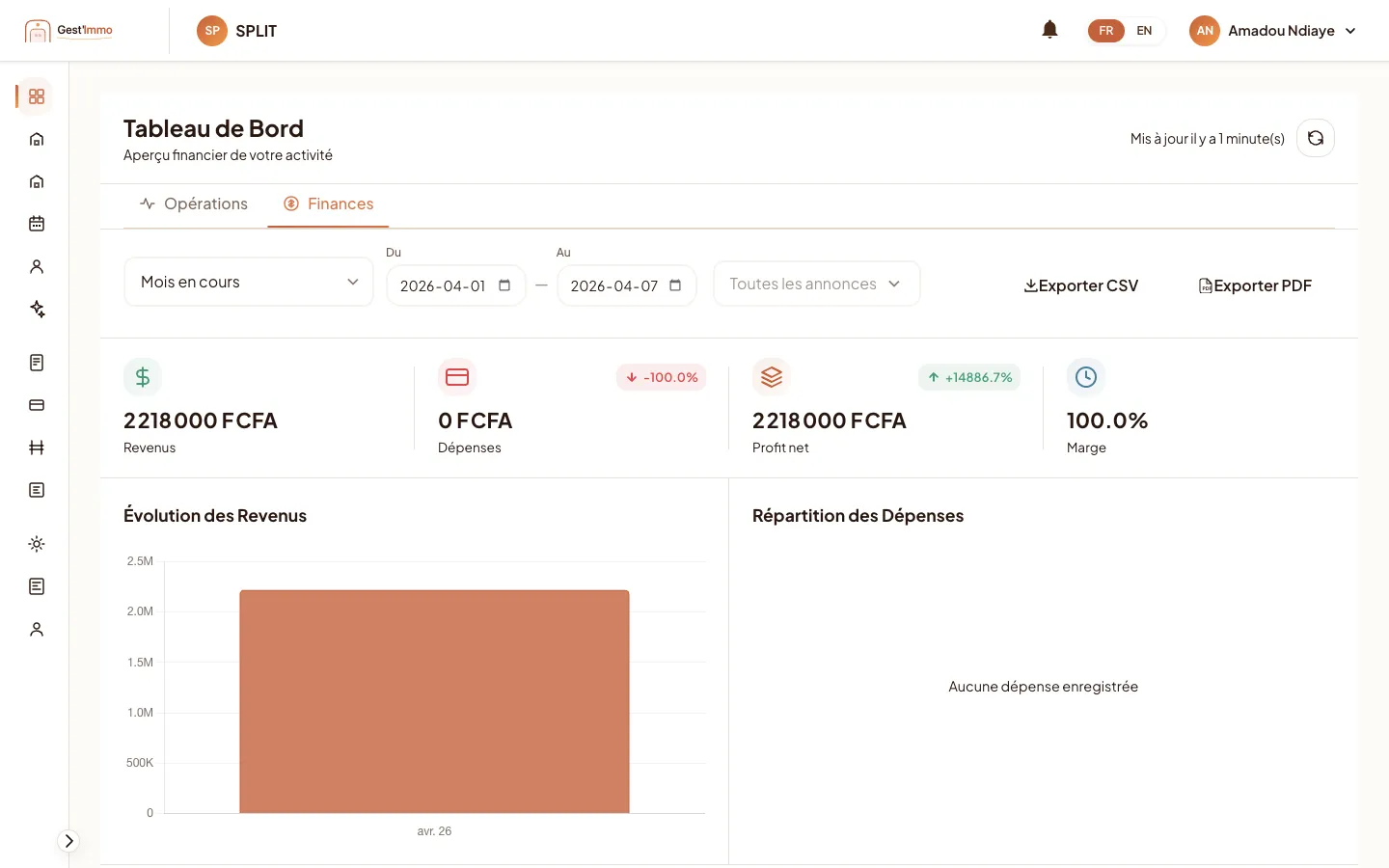1389x868 pixels.
Task: Click the green dollar Revenus icon
Action: [x=143, y=377]
